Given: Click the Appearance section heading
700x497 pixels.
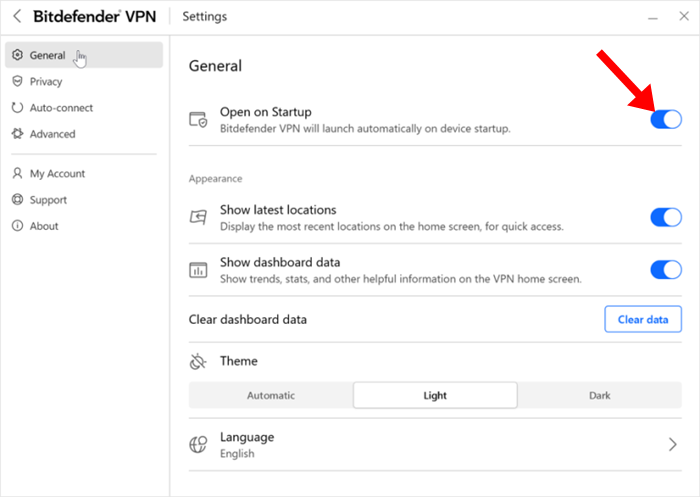Looking at the screenshot, I should [215, 179].
